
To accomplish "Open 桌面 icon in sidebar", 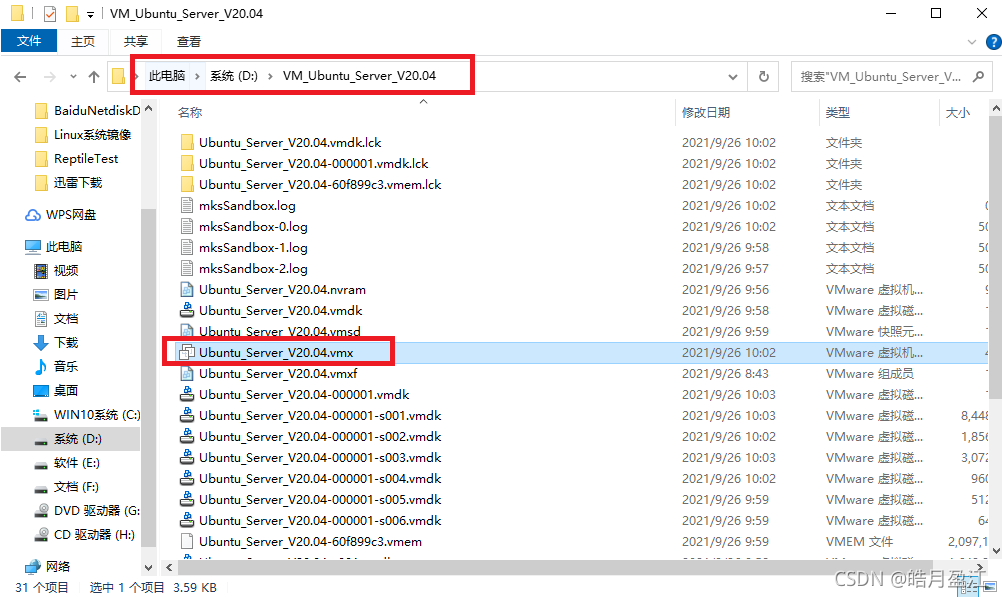I will point(41,391).
